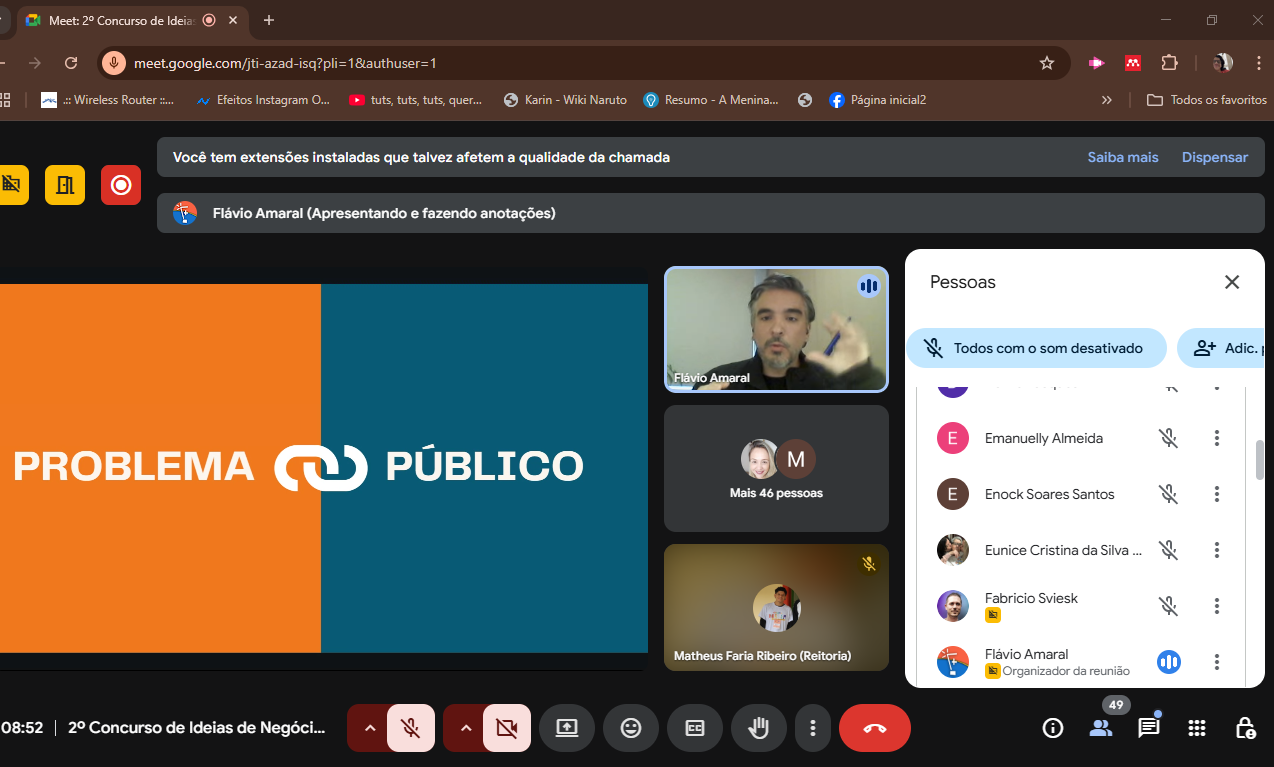
Task: Expand video settings arrow beside camera
Action: click(x=466, y=728)
